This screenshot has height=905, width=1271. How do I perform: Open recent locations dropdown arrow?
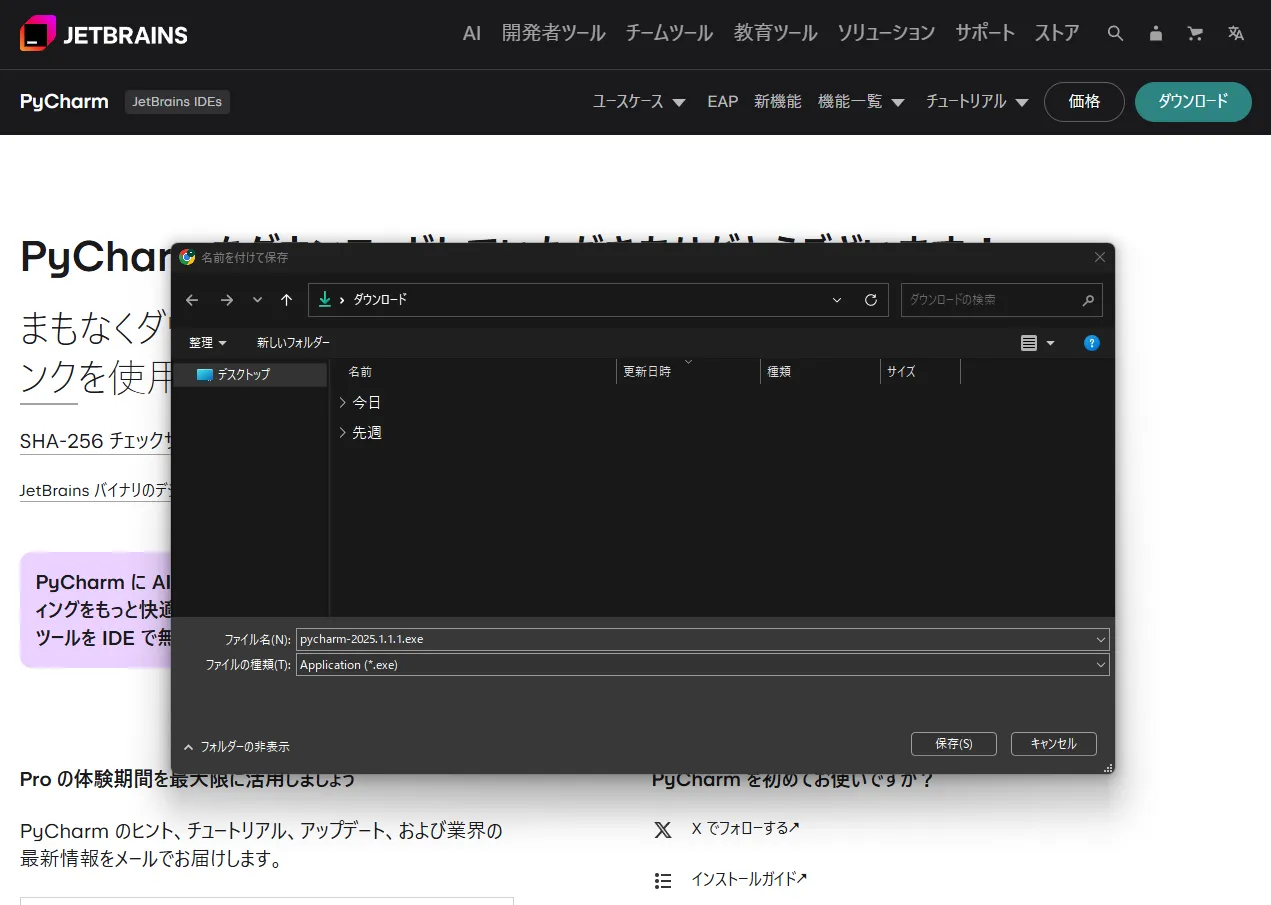click(x=257, y=300)
